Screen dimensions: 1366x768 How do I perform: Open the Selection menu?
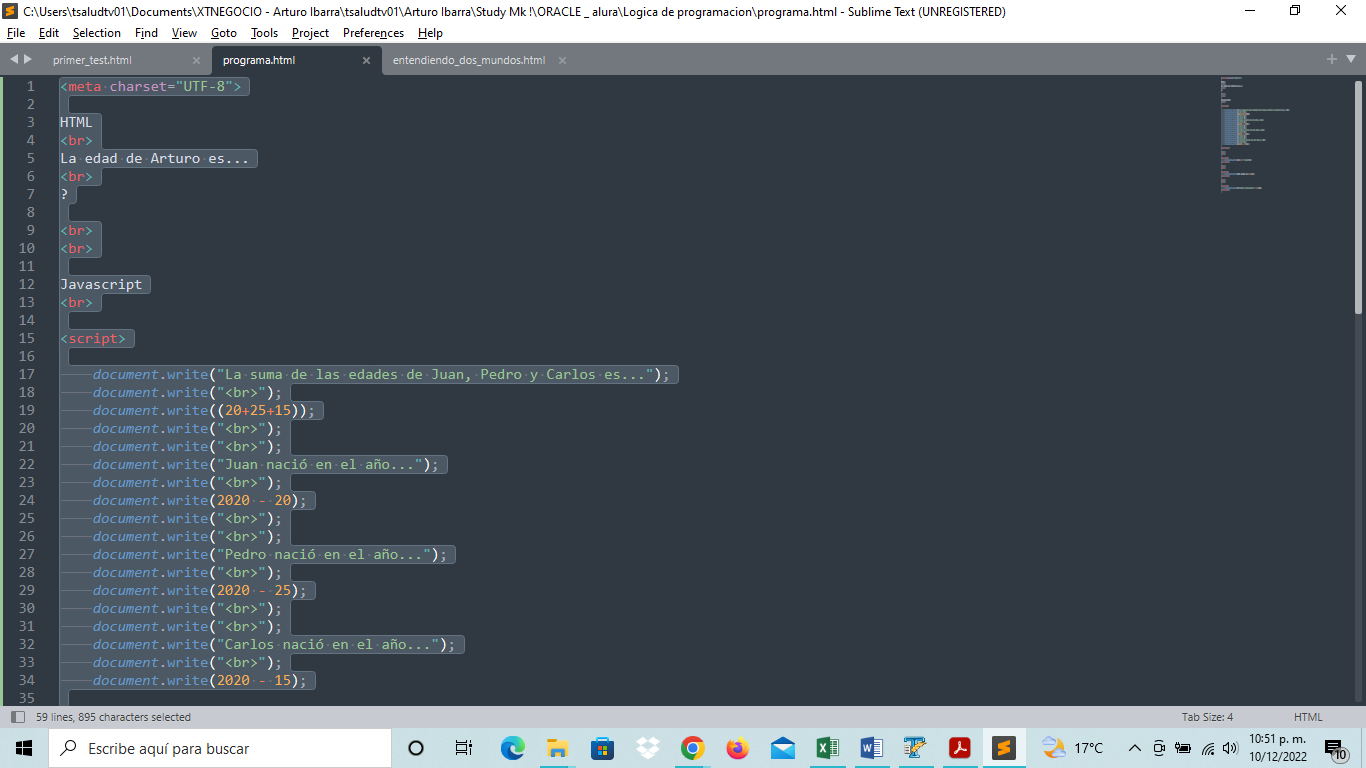coord(97,33)
